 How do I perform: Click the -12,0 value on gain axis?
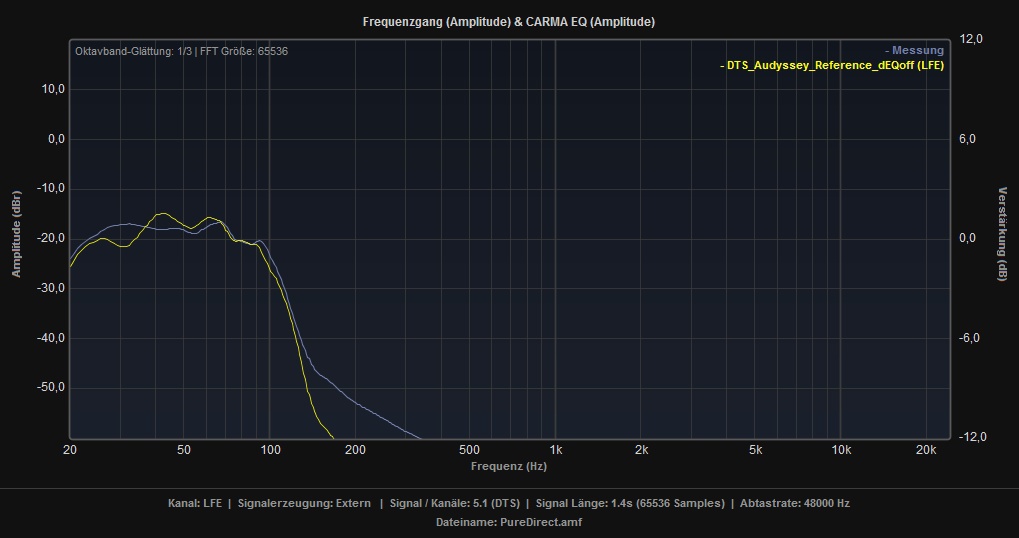(970, 437)
